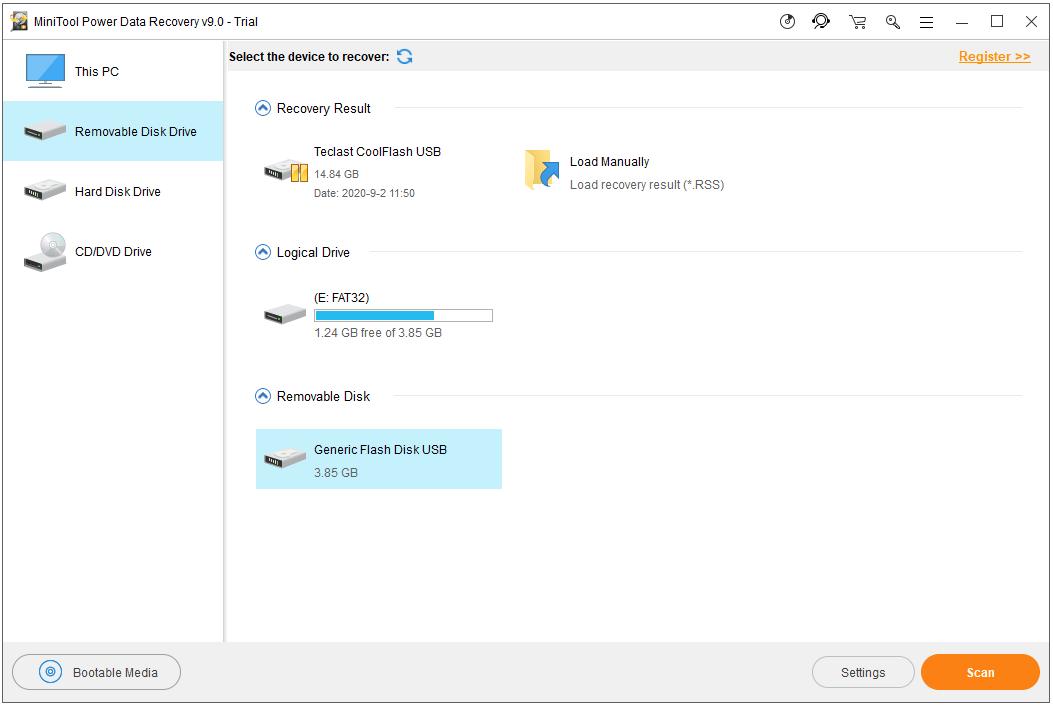This screenshot has height=706, width=1053.
Task: Click the 14.84 GB size text
Action: 336,174
